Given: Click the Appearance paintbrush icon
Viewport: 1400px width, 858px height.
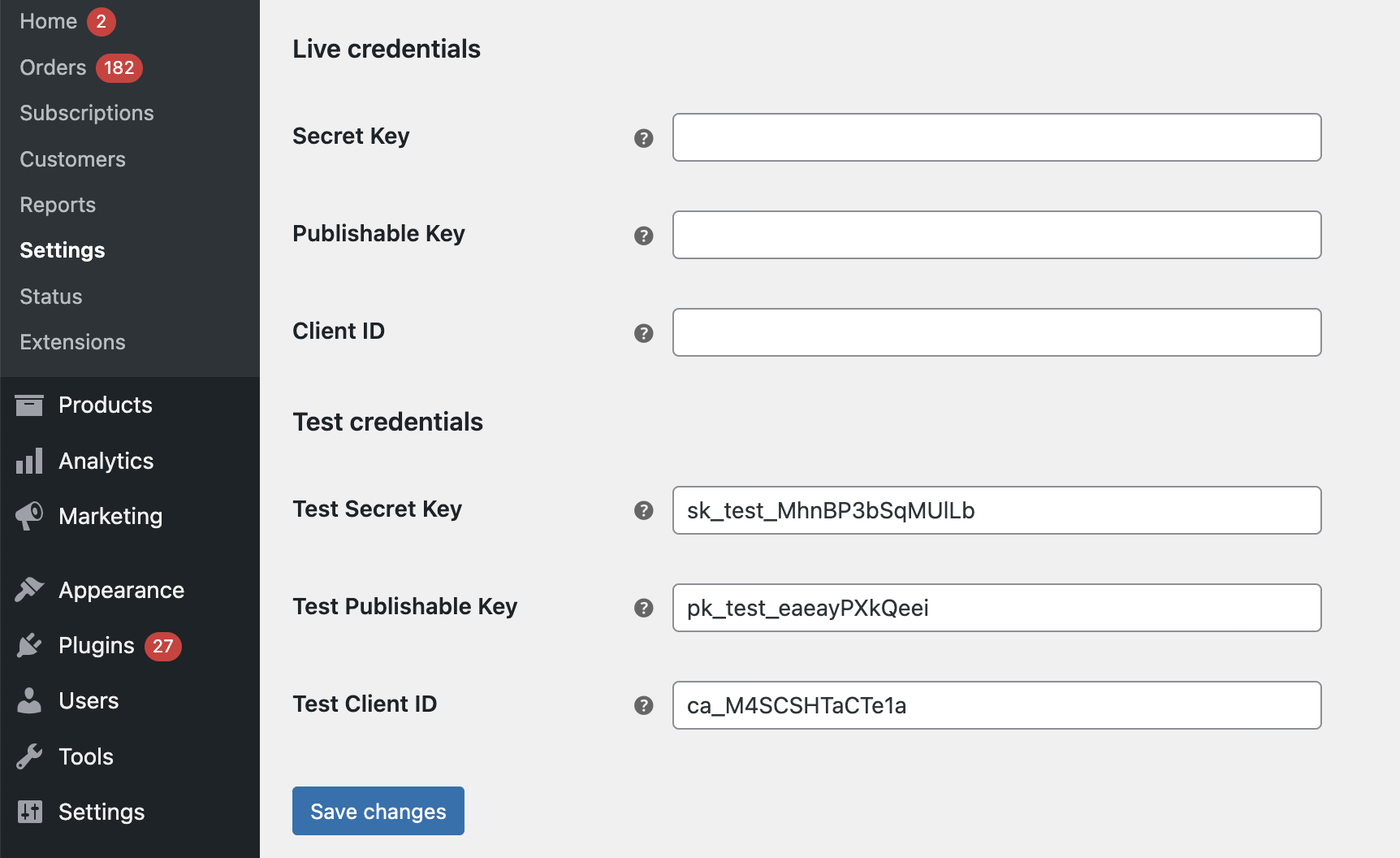Looking at the screenshot, I should click(x=29, y=590).
